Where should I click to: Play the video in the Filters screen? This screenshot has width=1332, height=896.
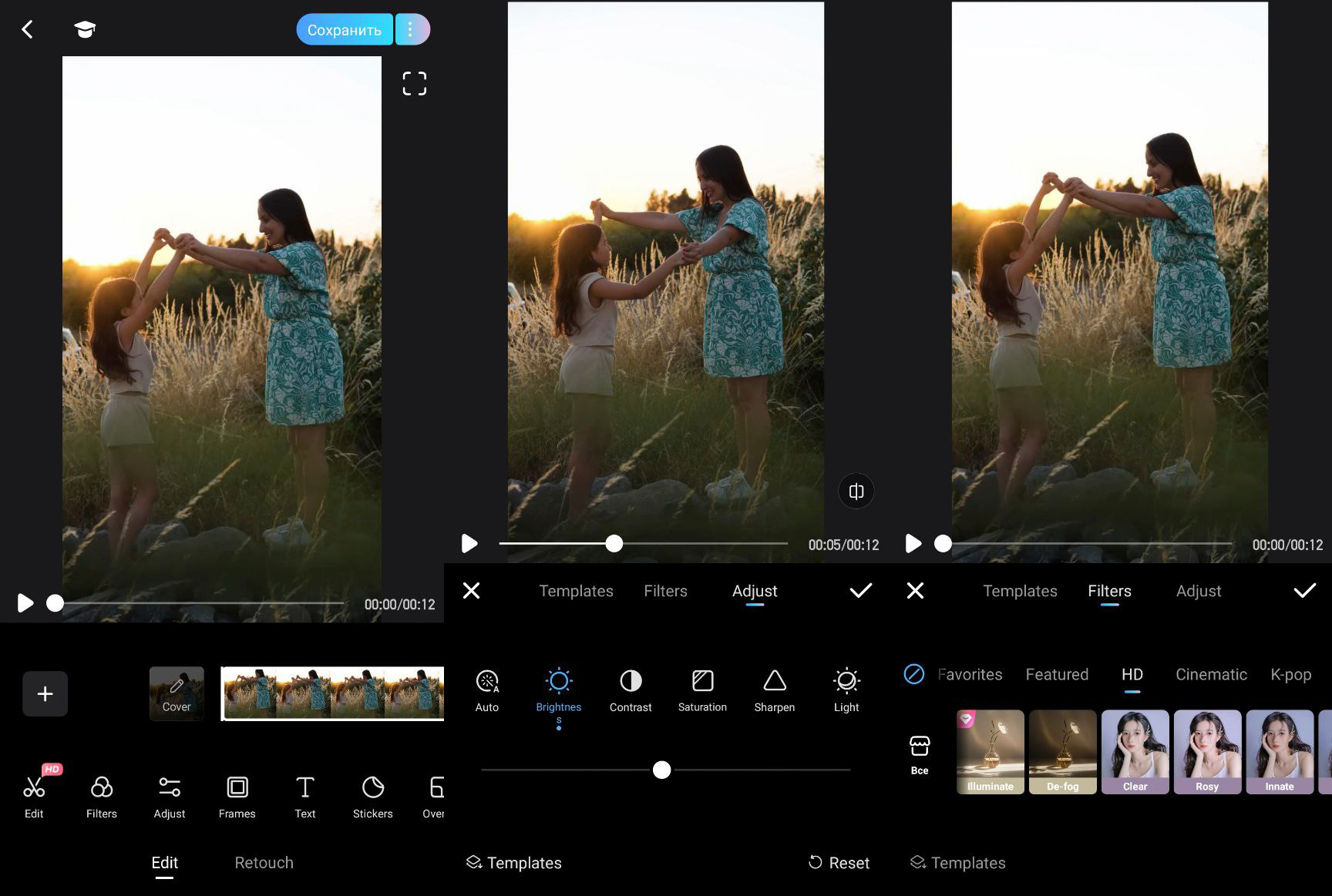click(x=913, y=544)
